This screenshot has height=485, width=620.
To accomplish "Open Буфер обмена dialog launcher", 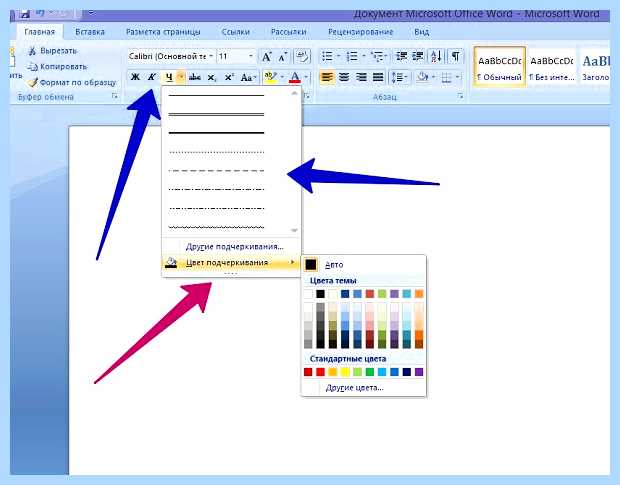I will (115, 96).
